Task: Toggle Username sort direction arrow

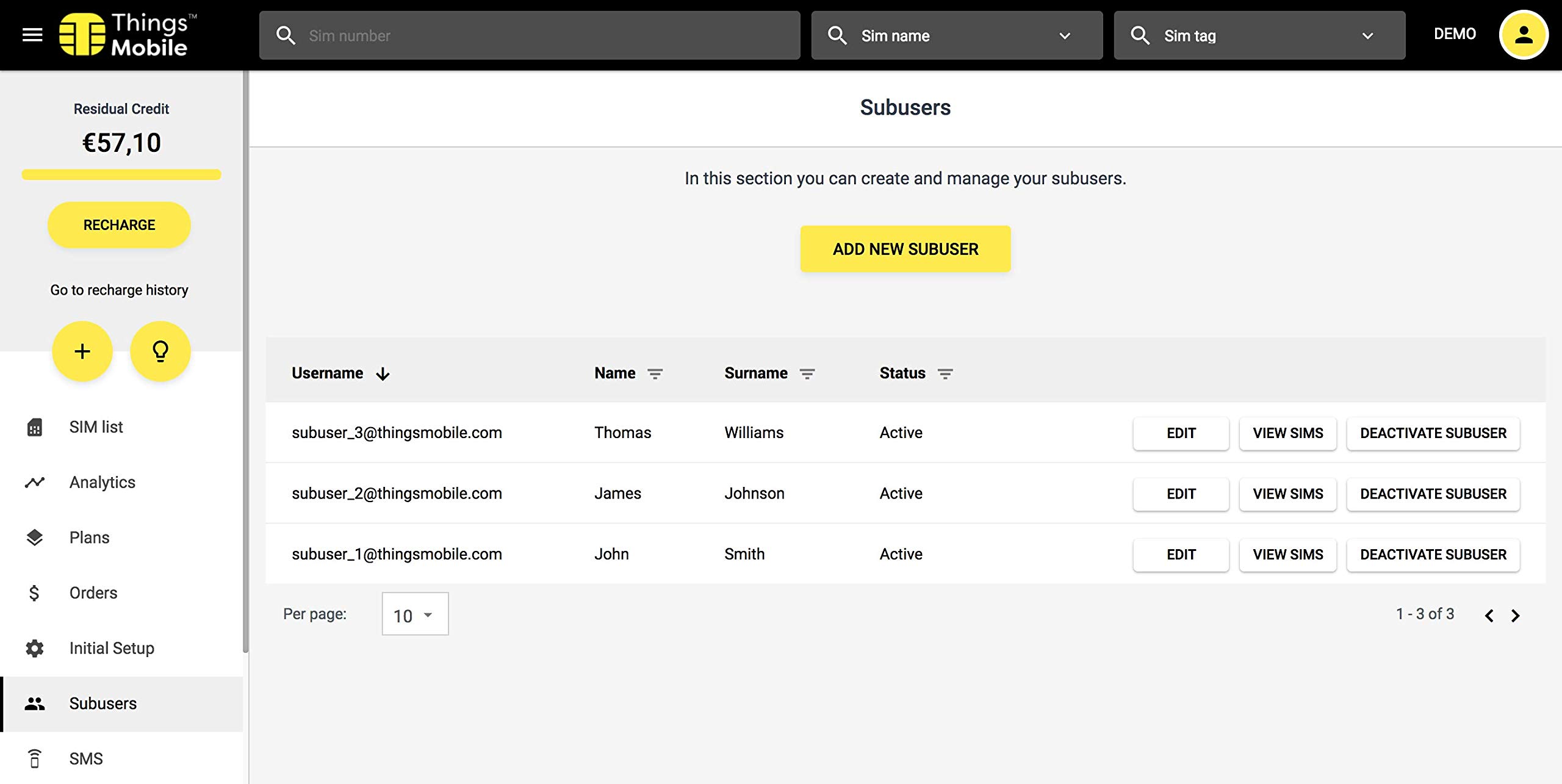Action: tap(383, 373)
